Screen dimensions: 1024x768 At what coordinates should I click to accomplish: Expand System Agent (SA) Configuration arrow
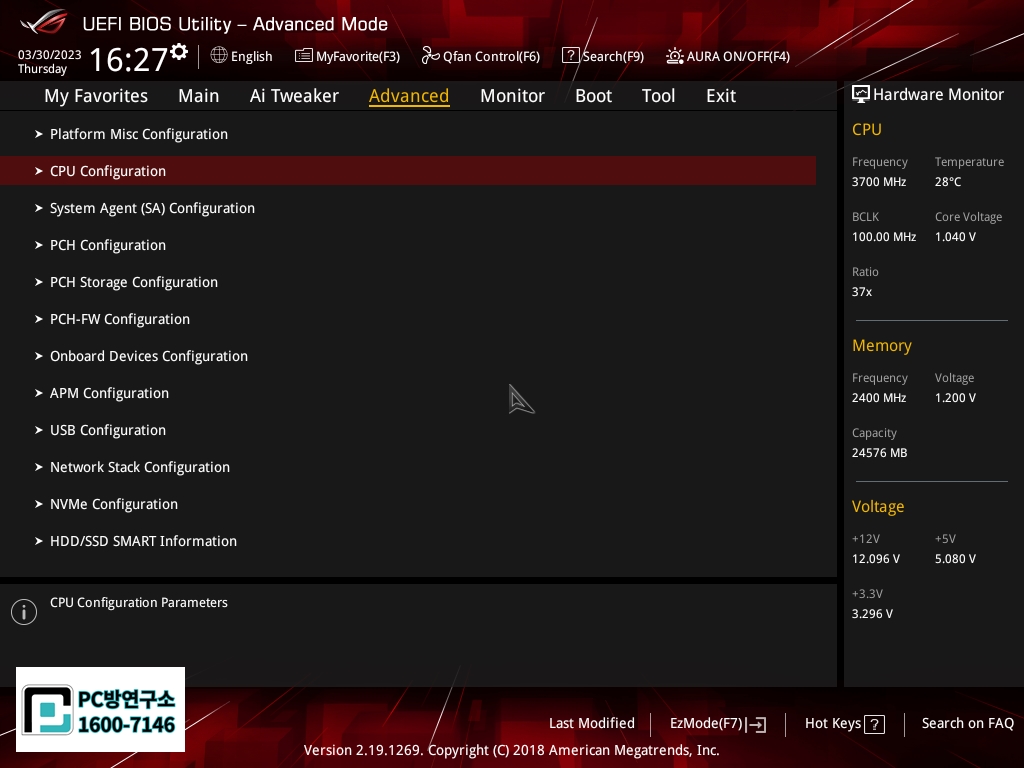[39, 208]
